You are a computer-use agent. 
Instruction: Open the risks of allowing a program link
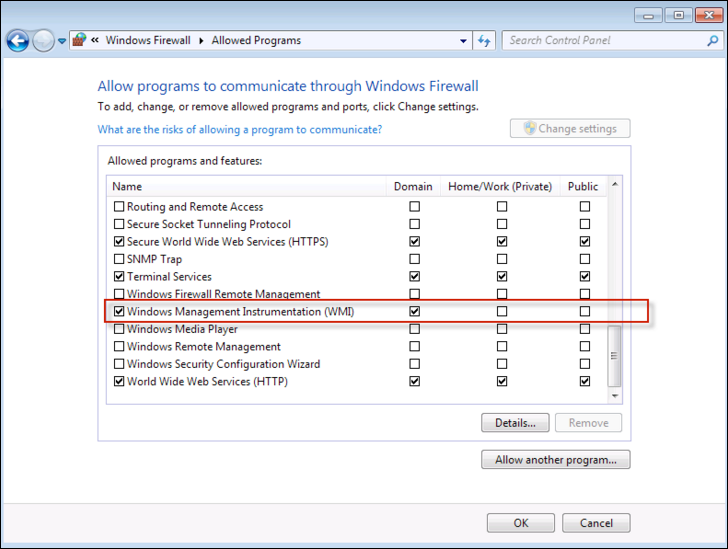239,130
